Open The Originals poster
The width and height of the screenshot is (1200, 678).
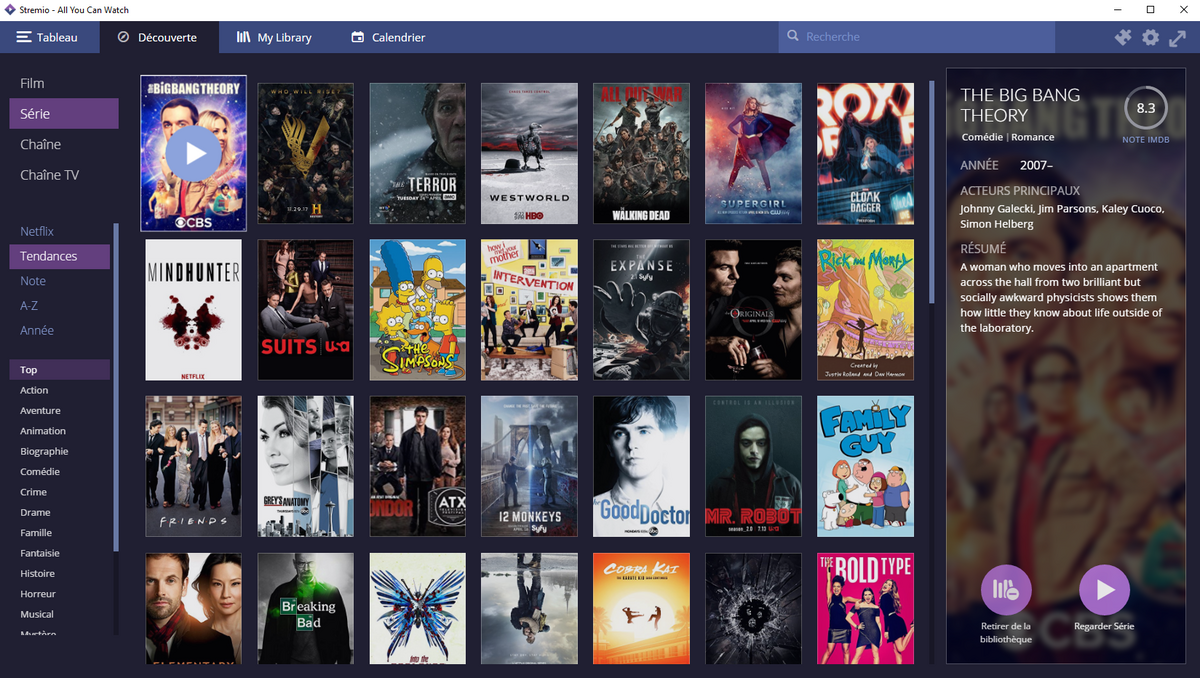pos(753,310)
